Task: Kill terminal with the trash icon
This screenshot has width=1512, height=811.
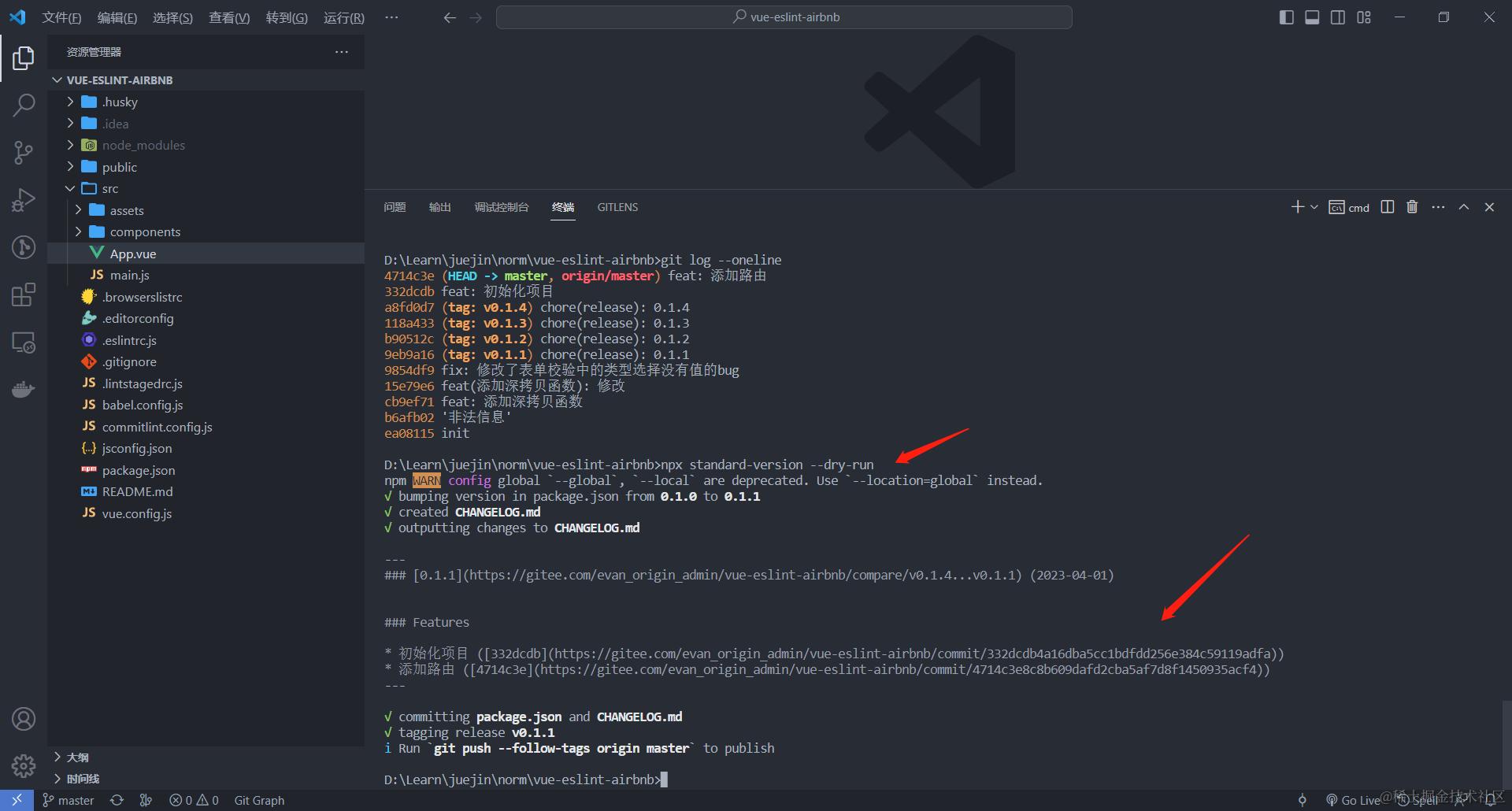Action: 1412,207
